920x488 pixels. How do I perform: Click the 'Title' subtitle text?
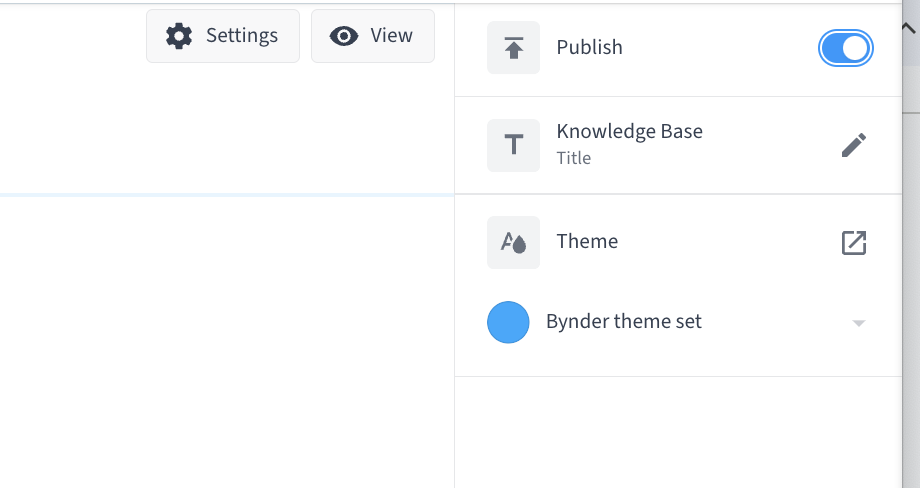pos(574,158)
